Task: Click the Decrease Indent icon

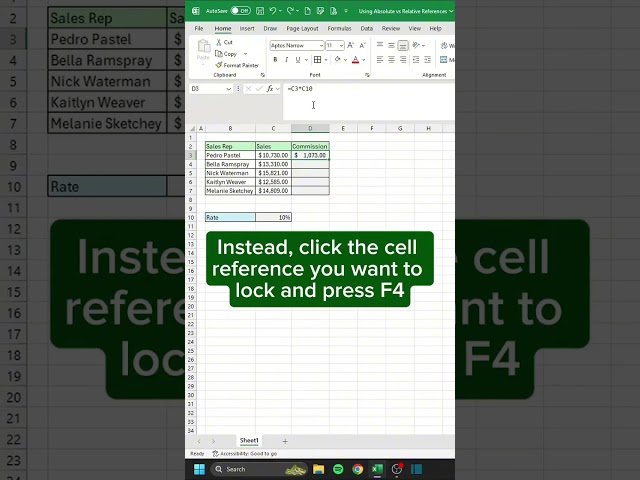Action: (x=416, y=60)
